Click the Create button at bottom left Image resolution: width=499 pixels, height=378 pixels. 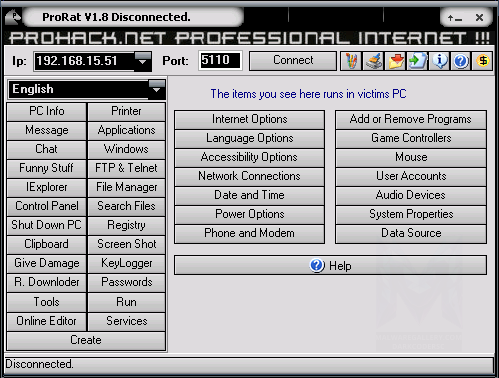pos(86,340)
